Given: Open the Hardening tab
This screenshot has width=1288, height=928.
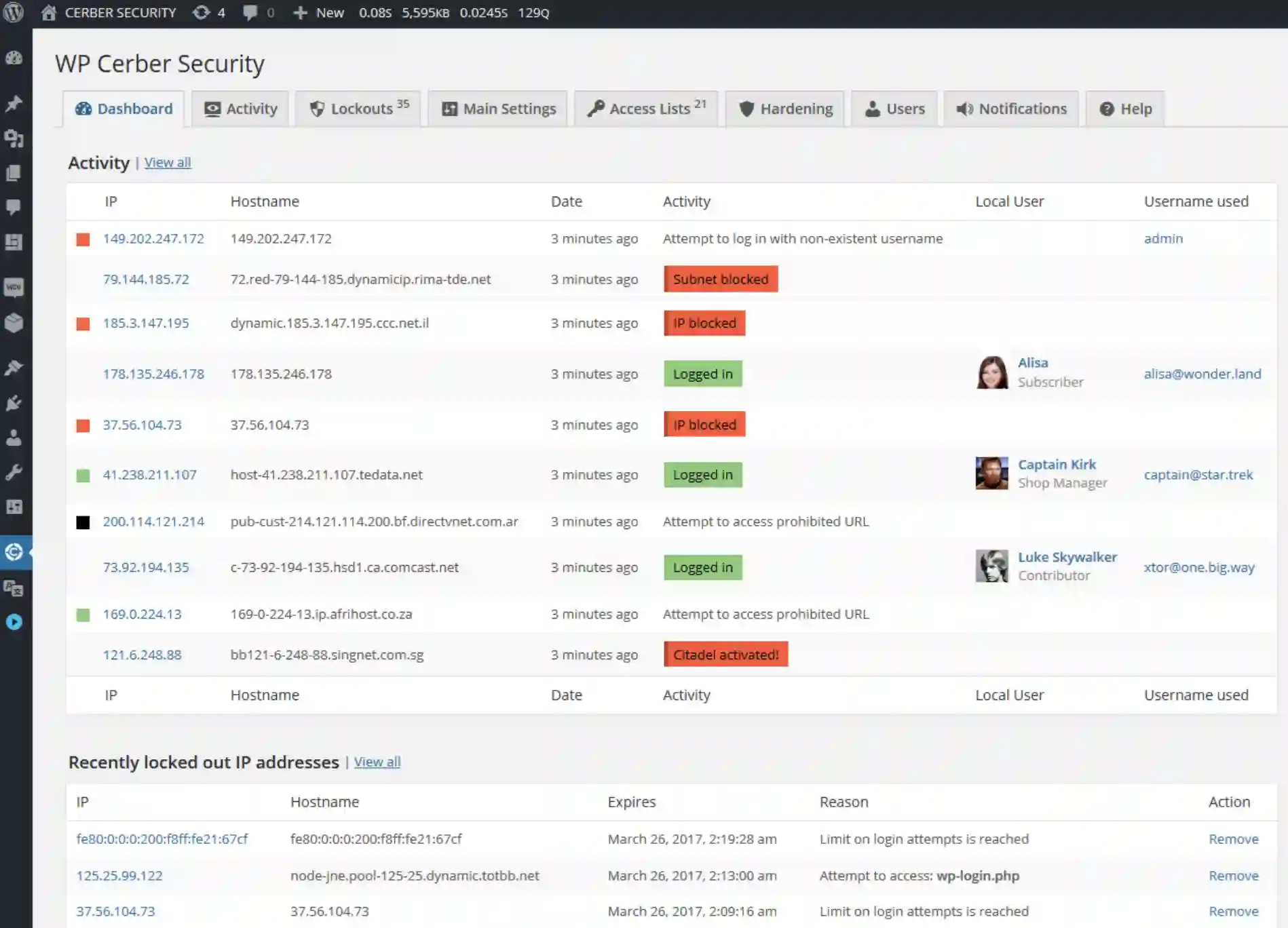Looking at the screenshot, I should [x=785, y=109].
